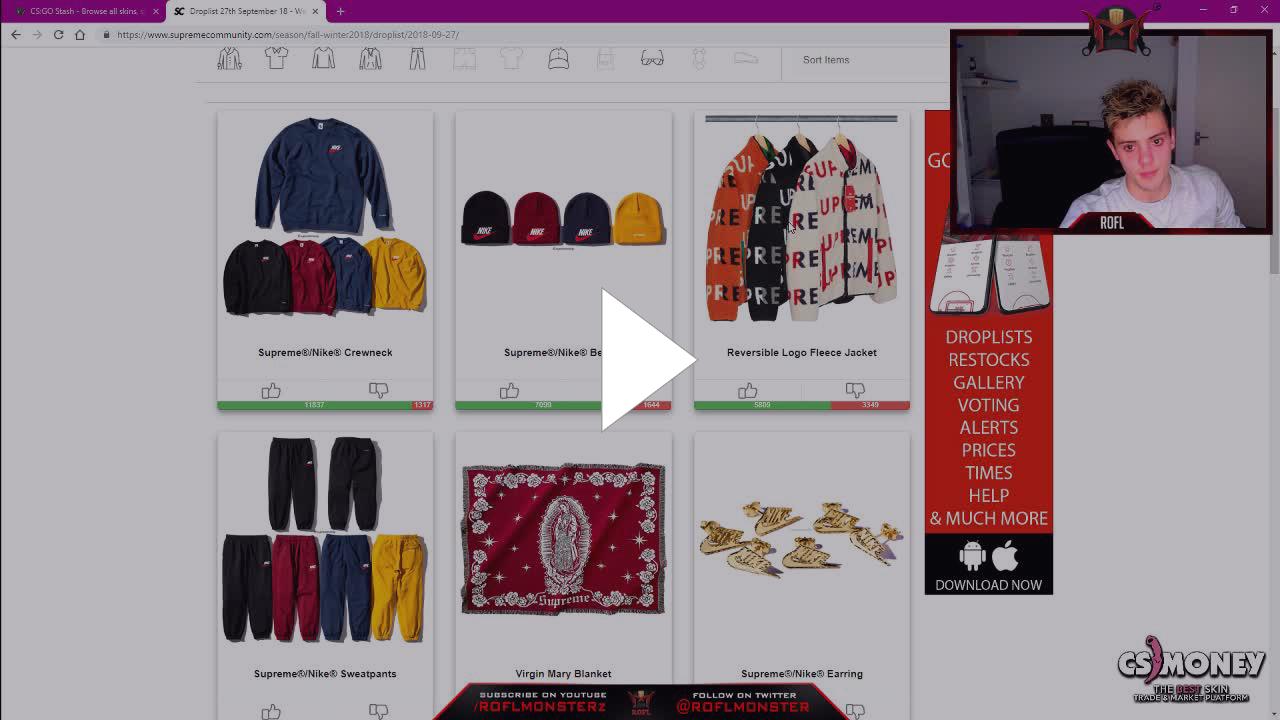This screenshot has height=720, width=1280.
Task: Open the Sort Items dropdown
Action: pos(826,60)
